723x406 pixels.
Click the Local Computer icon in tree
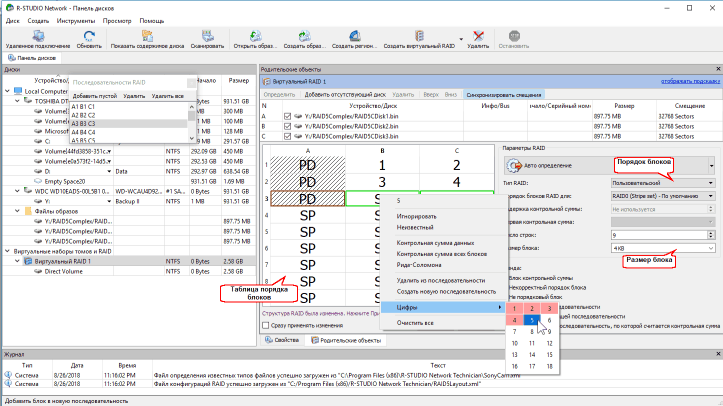tap(18, 91)
